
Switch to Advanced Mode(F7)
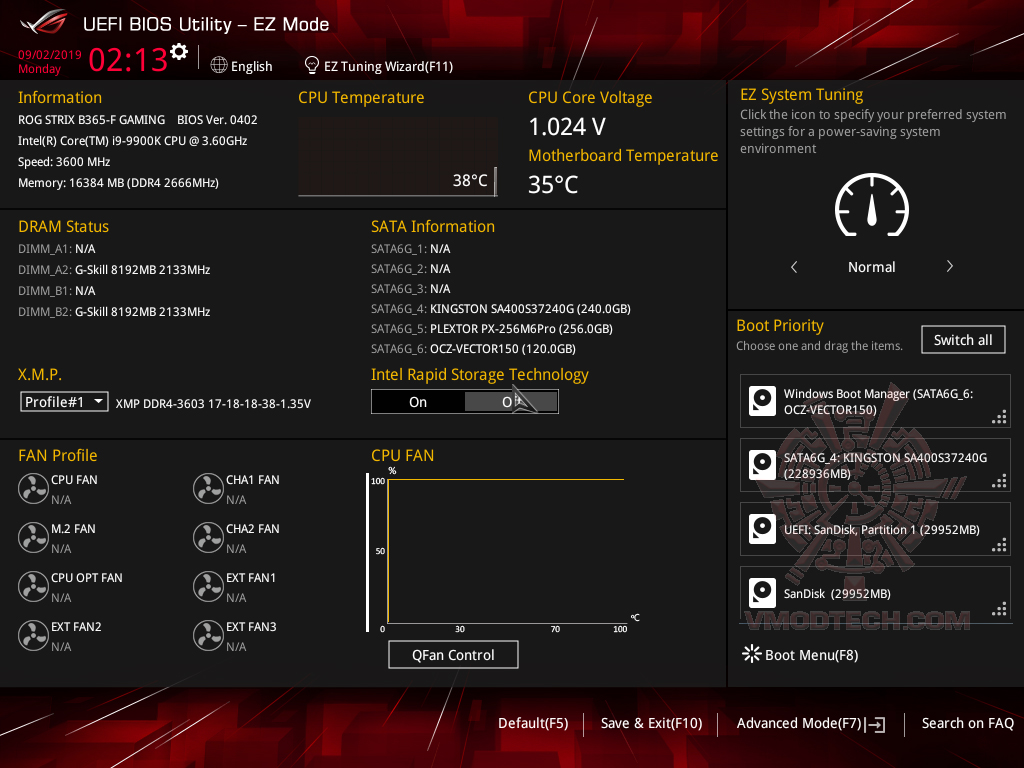pos(800,723)
